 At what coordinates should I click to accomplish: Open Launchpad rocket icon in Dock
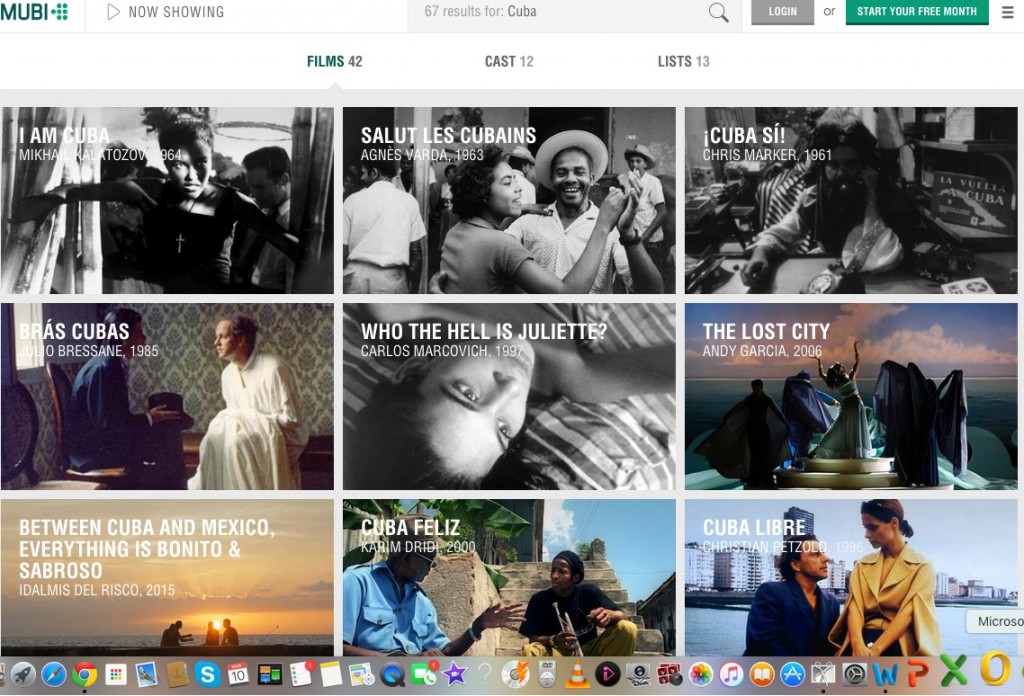coord(24,674)
